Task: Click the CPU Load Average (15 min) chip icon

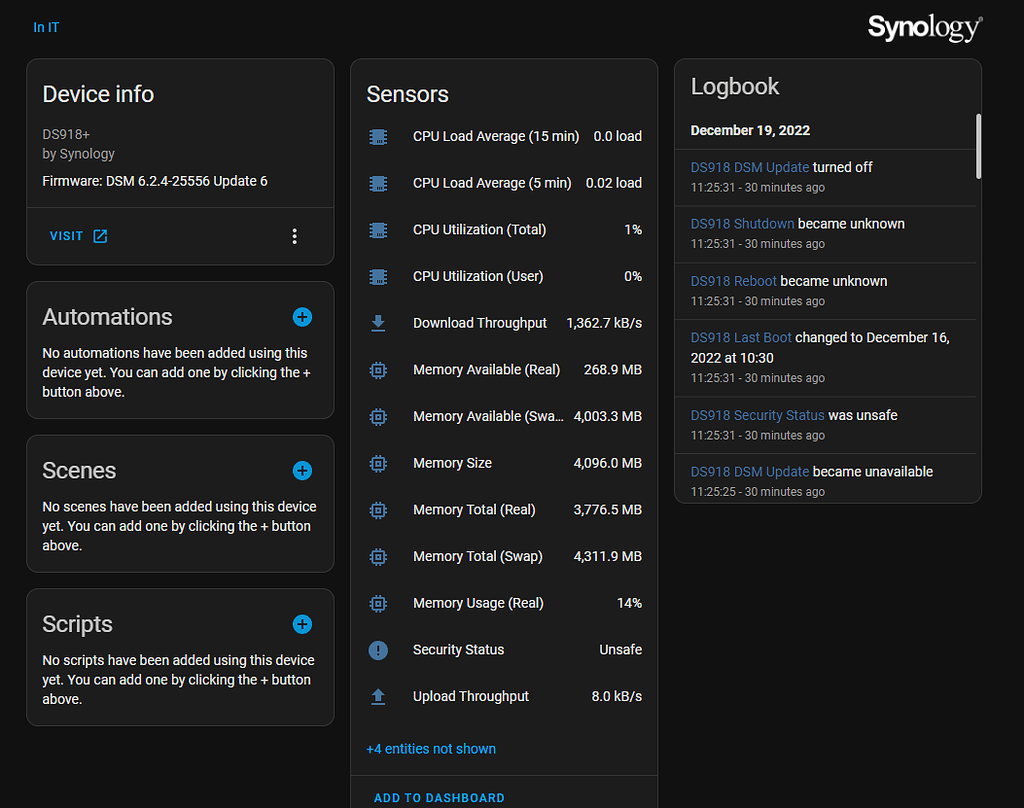Action: click(x=378, y=136)
